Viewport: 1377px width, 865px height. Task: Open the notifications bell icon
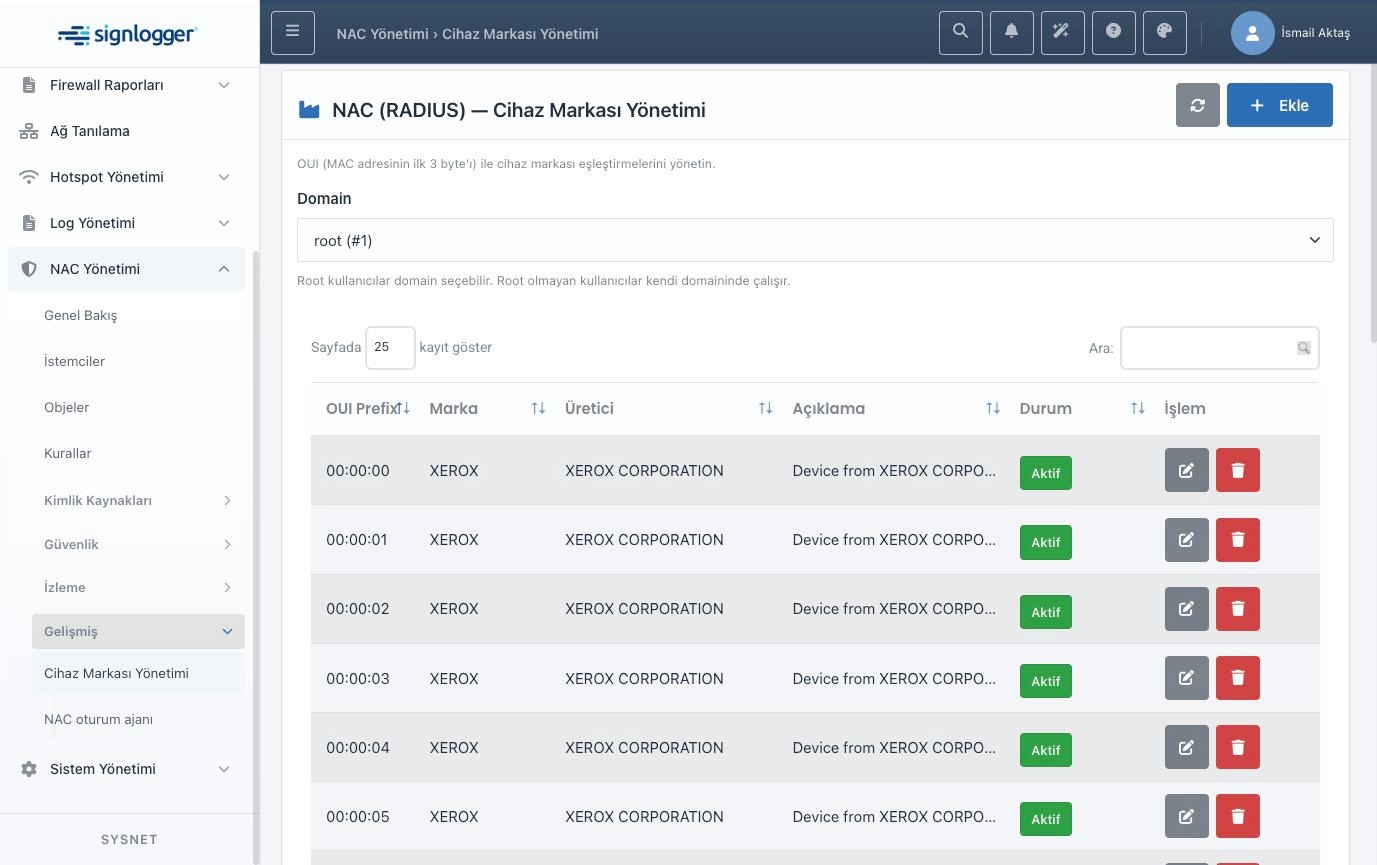[1012, 33]
